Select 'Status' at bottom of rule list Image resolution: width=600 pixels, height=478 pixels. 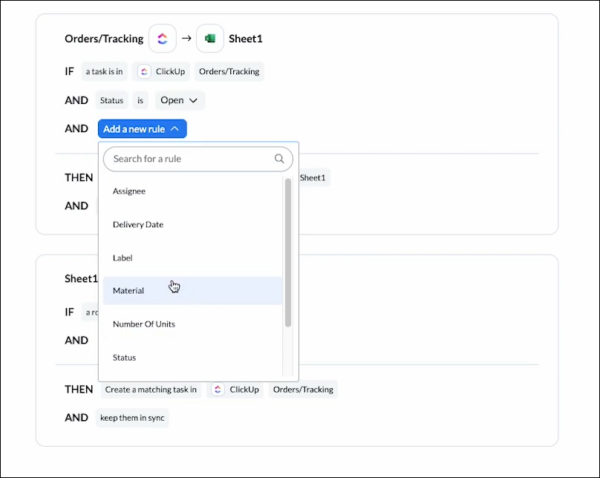(124, 357)
